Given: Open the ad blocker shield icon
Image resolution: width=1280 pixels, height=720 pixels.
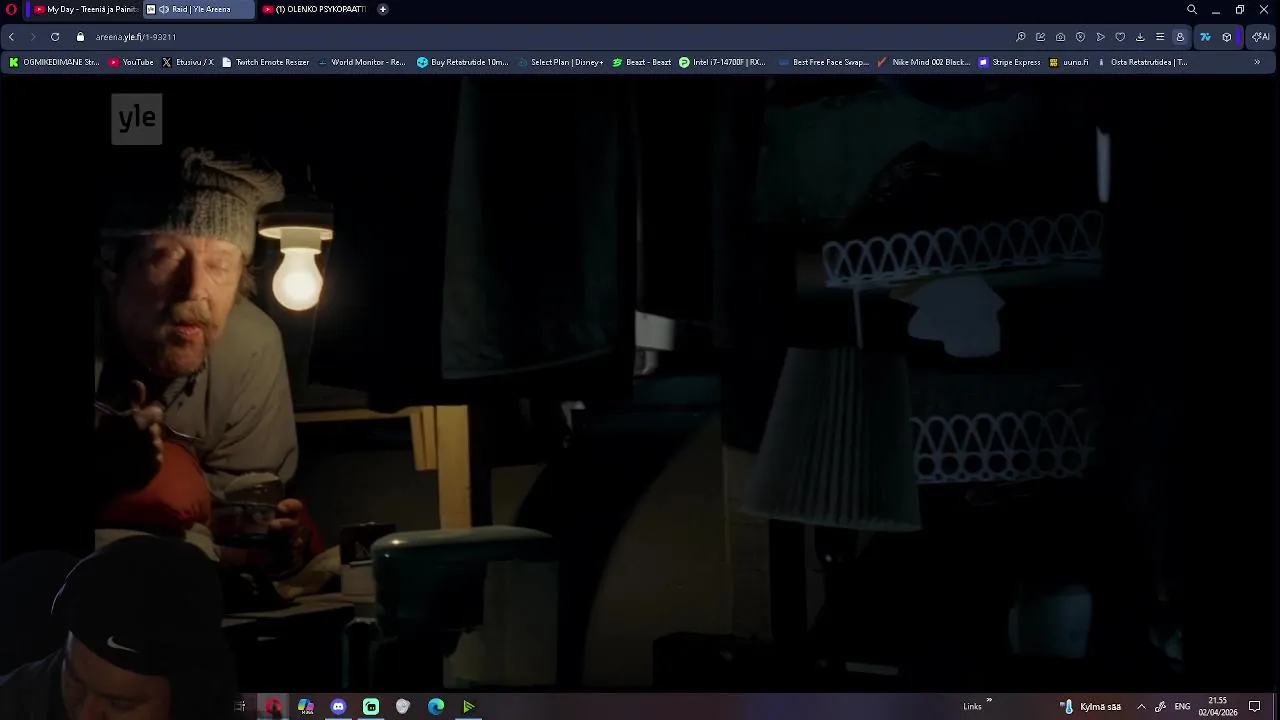Looking at the screenshot, I should pyautogui.click(x=1080, y=37).
